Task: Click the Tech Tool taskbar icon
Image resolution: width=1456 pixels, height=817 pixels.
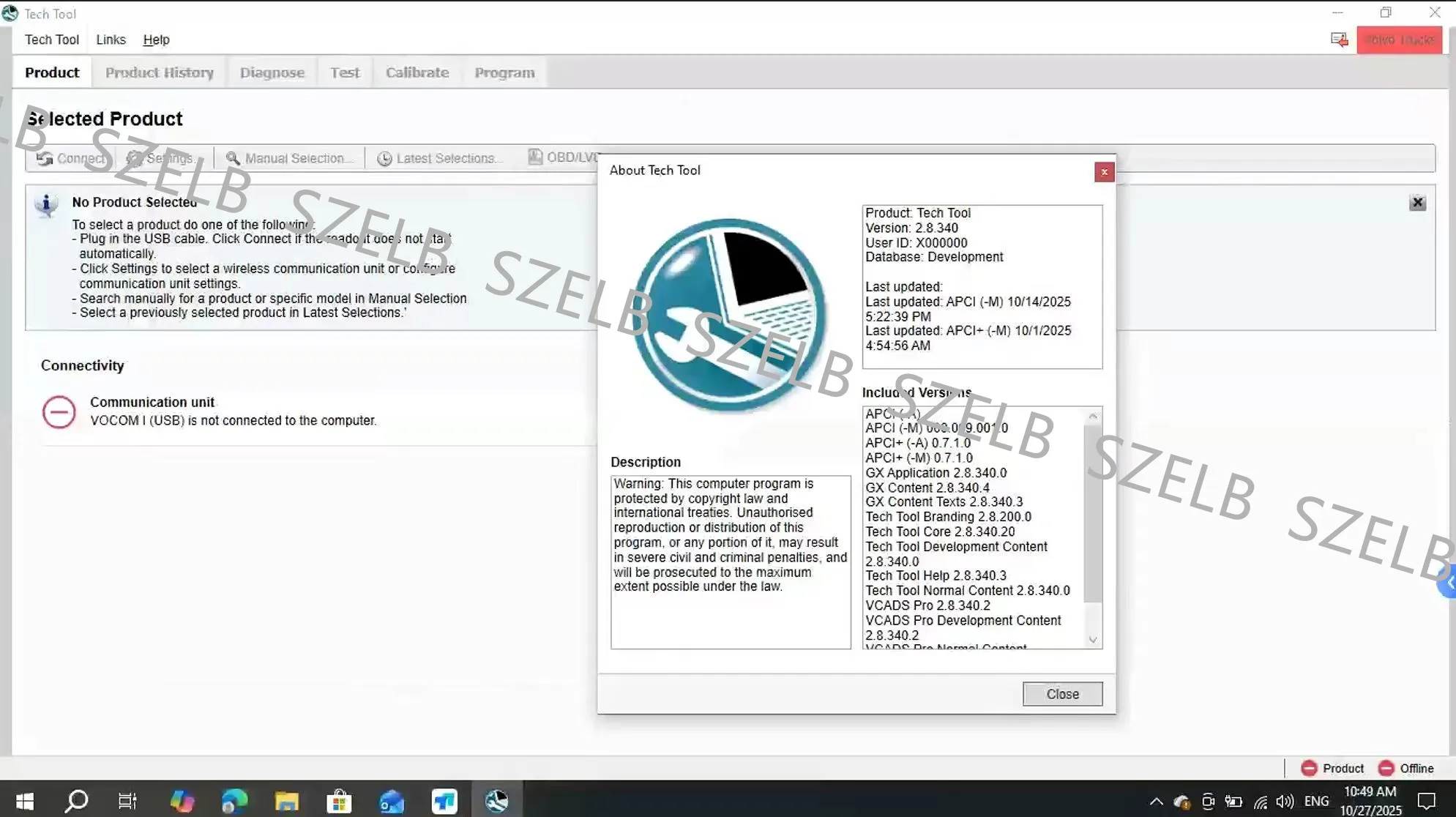Action: 496,801
